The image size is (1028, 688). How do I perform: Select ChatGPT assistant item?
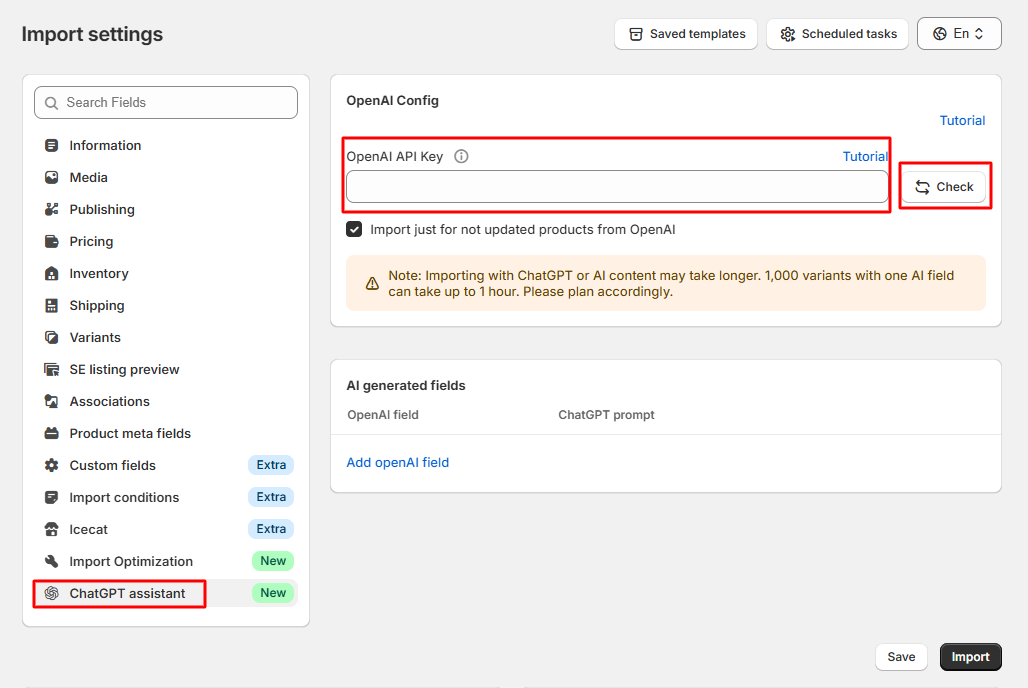coord(166,594)
